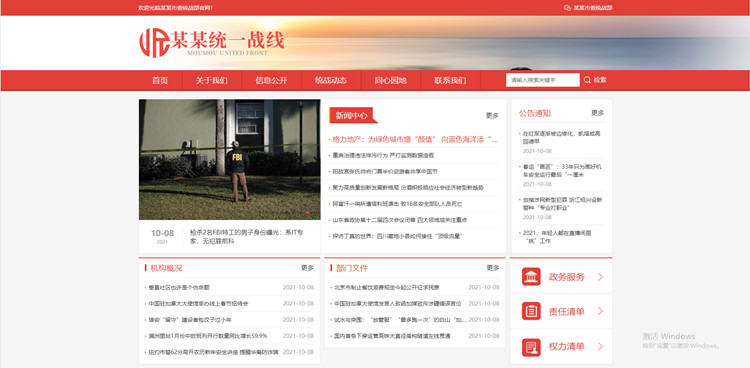The image size is (750, 368).
Task: Open the 国内首条 隧道左线贯通 document item
Action: (392, 336)
